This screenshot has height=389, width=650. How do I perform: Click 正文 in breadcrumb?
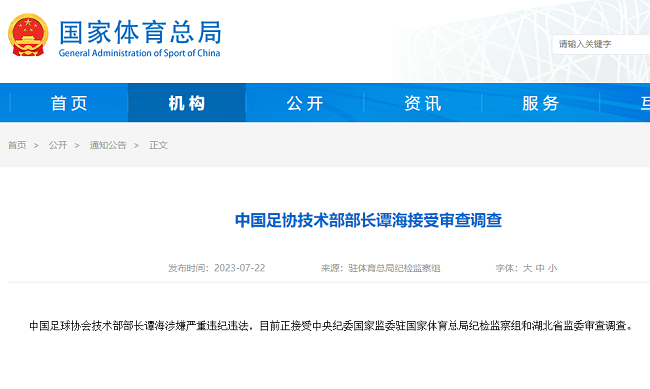click(x=158, y=145)
